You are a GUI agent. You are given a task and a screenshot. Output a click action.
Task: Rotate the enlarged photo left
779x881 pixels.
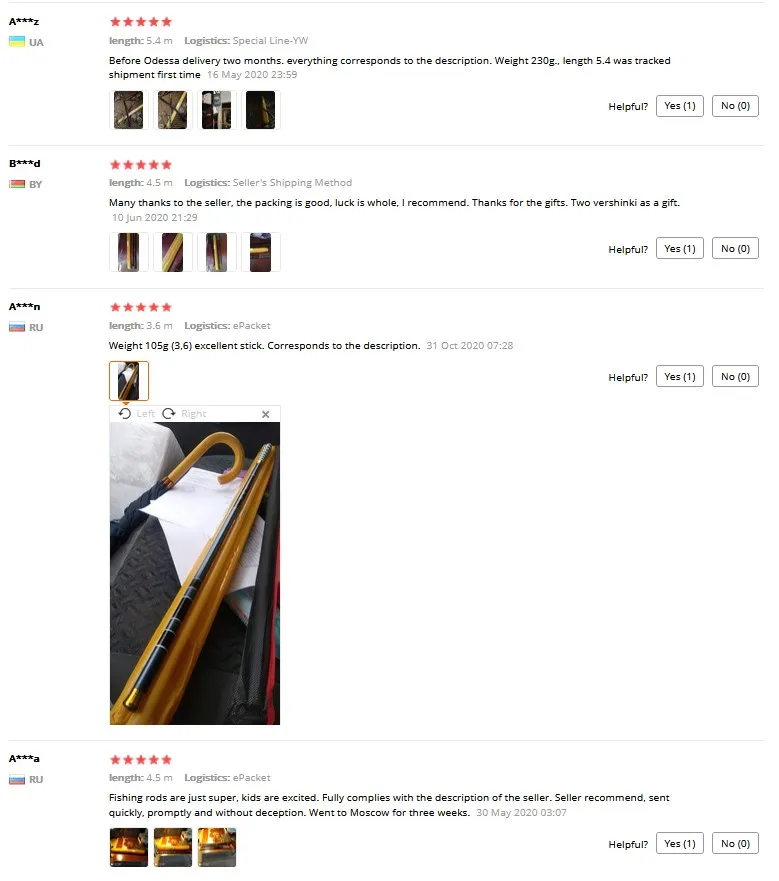coord(137,414)
